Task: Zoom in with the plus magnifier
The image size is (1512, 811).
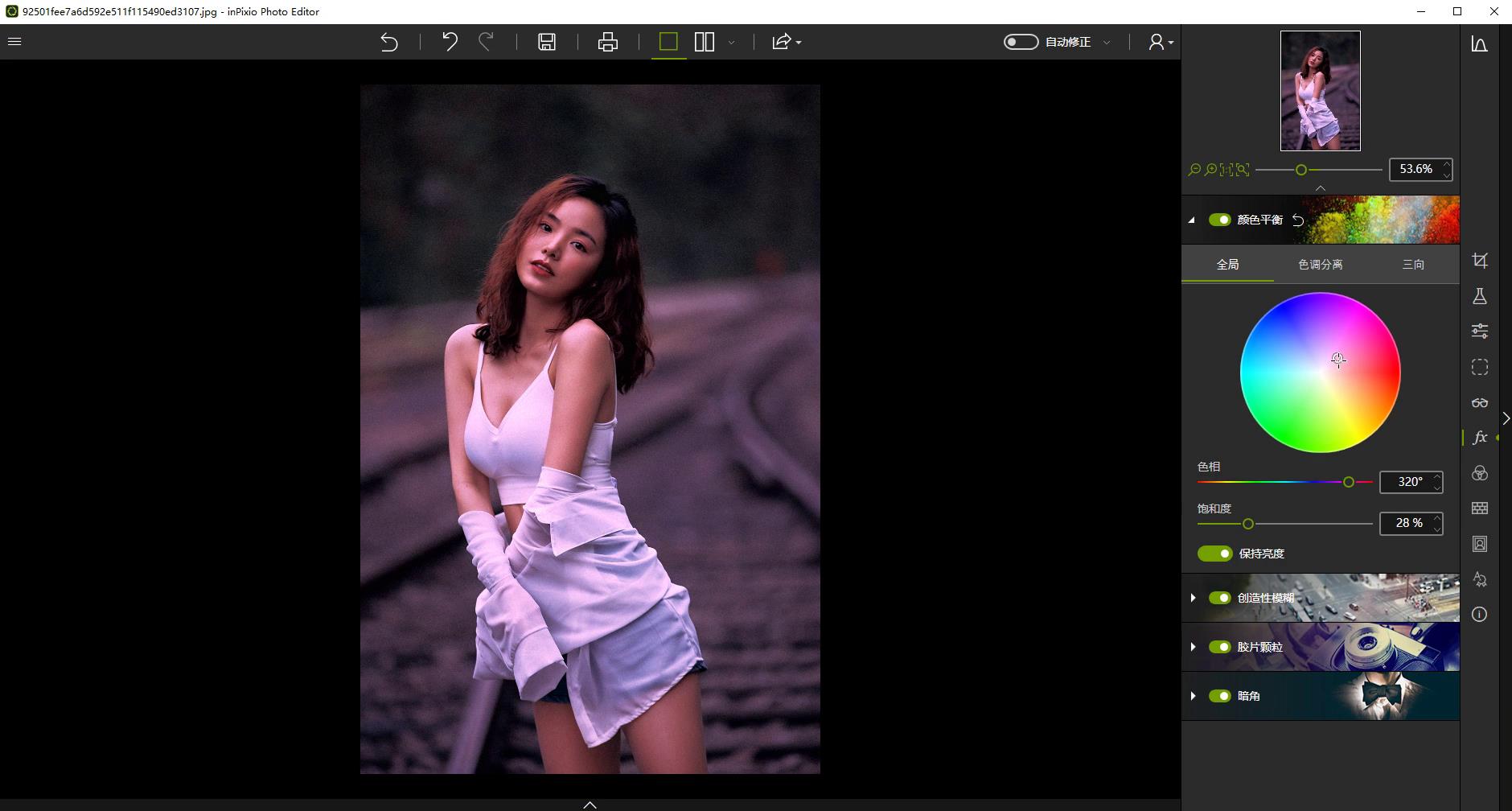Action: click(1210, 170)
